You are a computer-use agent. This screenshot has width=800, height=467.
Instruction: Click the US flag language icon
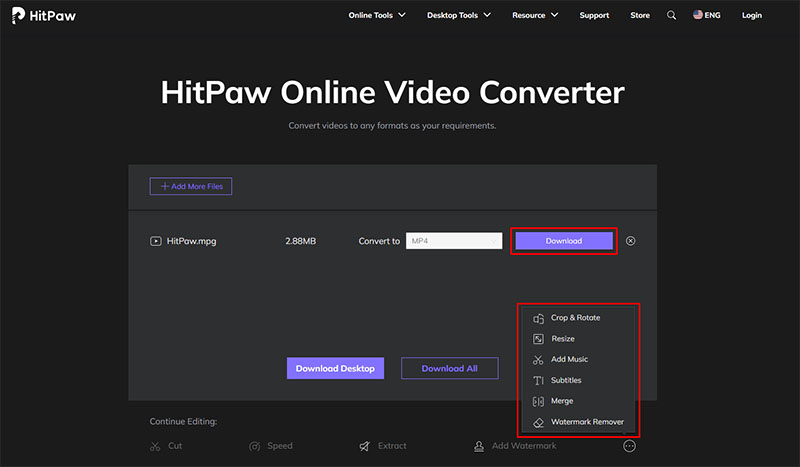point(697,15)
